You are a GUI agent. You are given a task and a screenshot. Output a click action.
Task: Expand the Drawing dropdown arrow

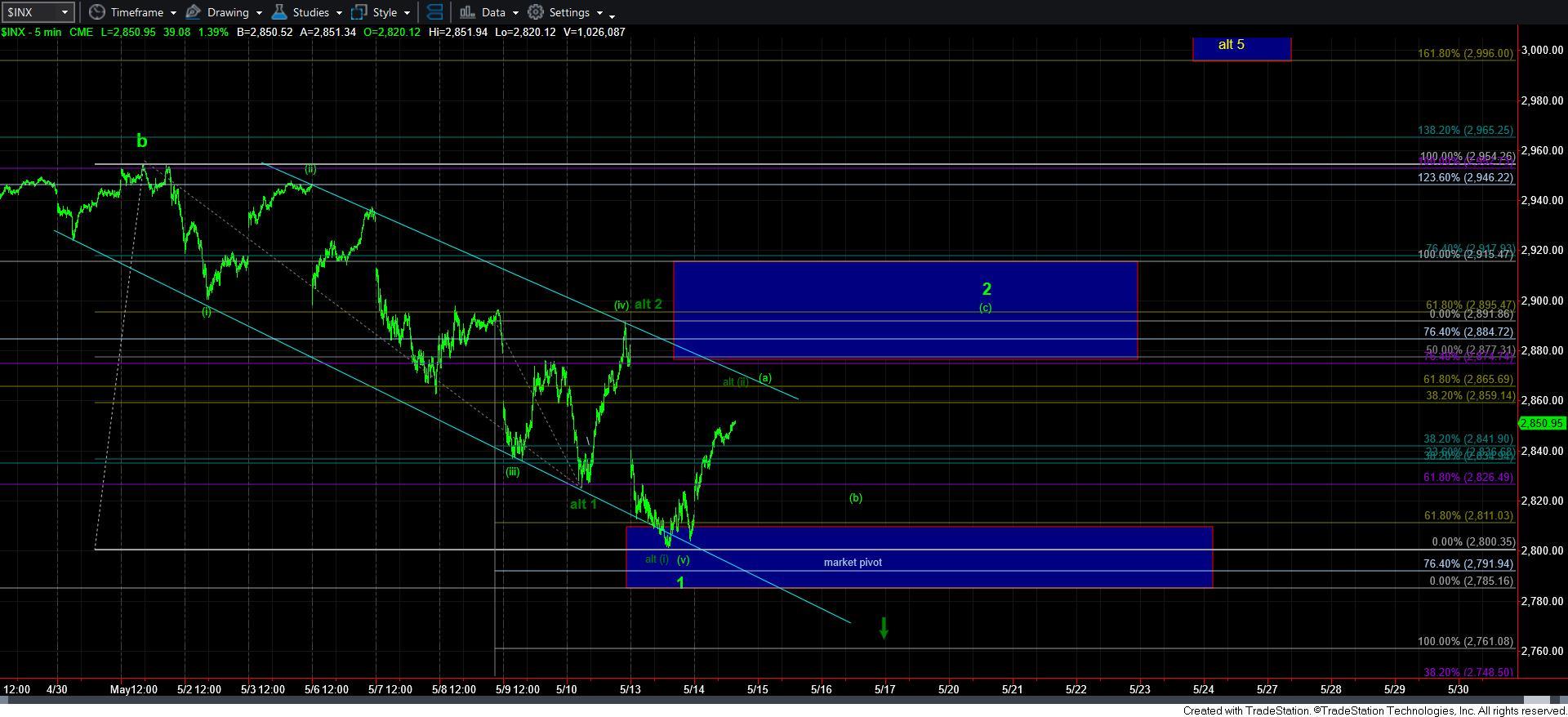[x=259, y=13]
